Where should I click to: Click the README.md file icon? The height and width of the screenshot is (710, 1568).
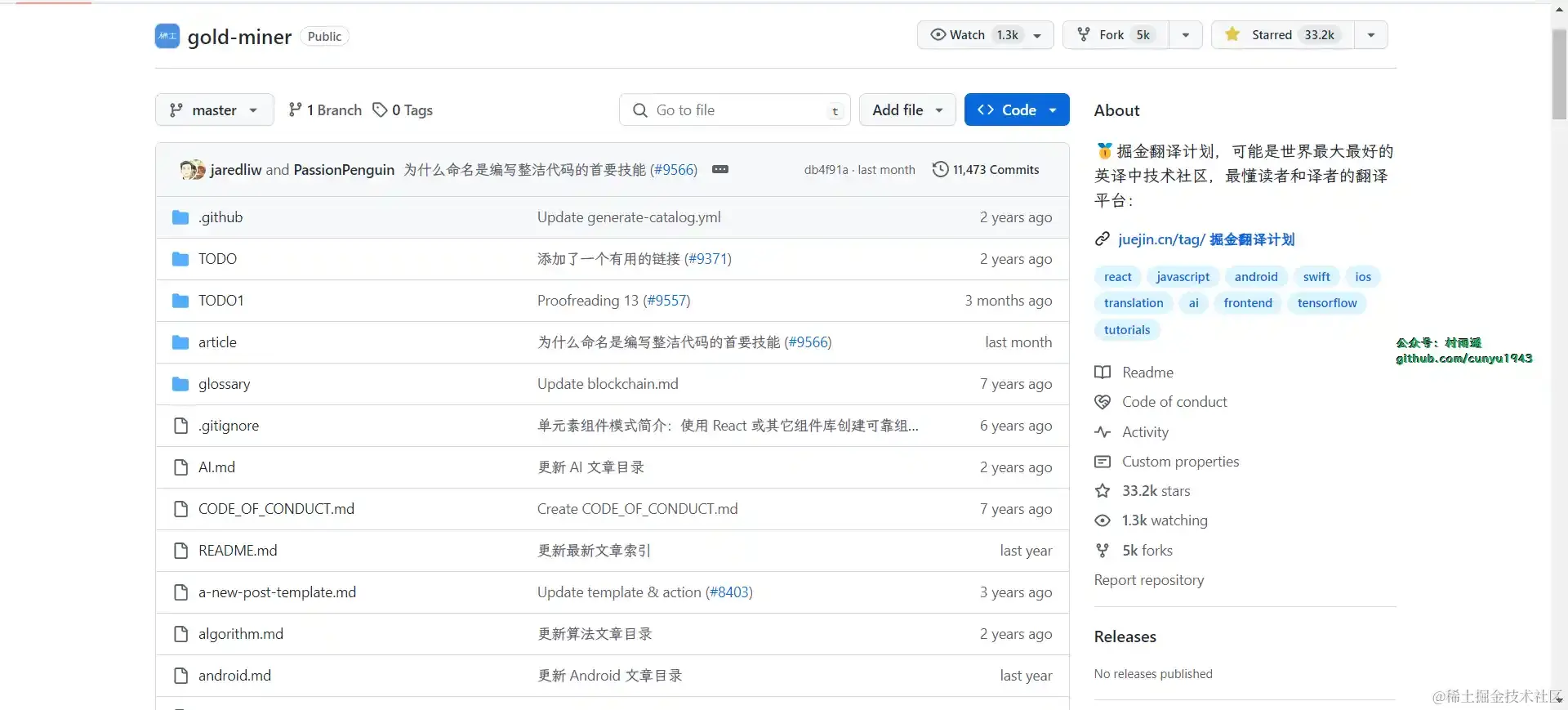coord(180,551)
